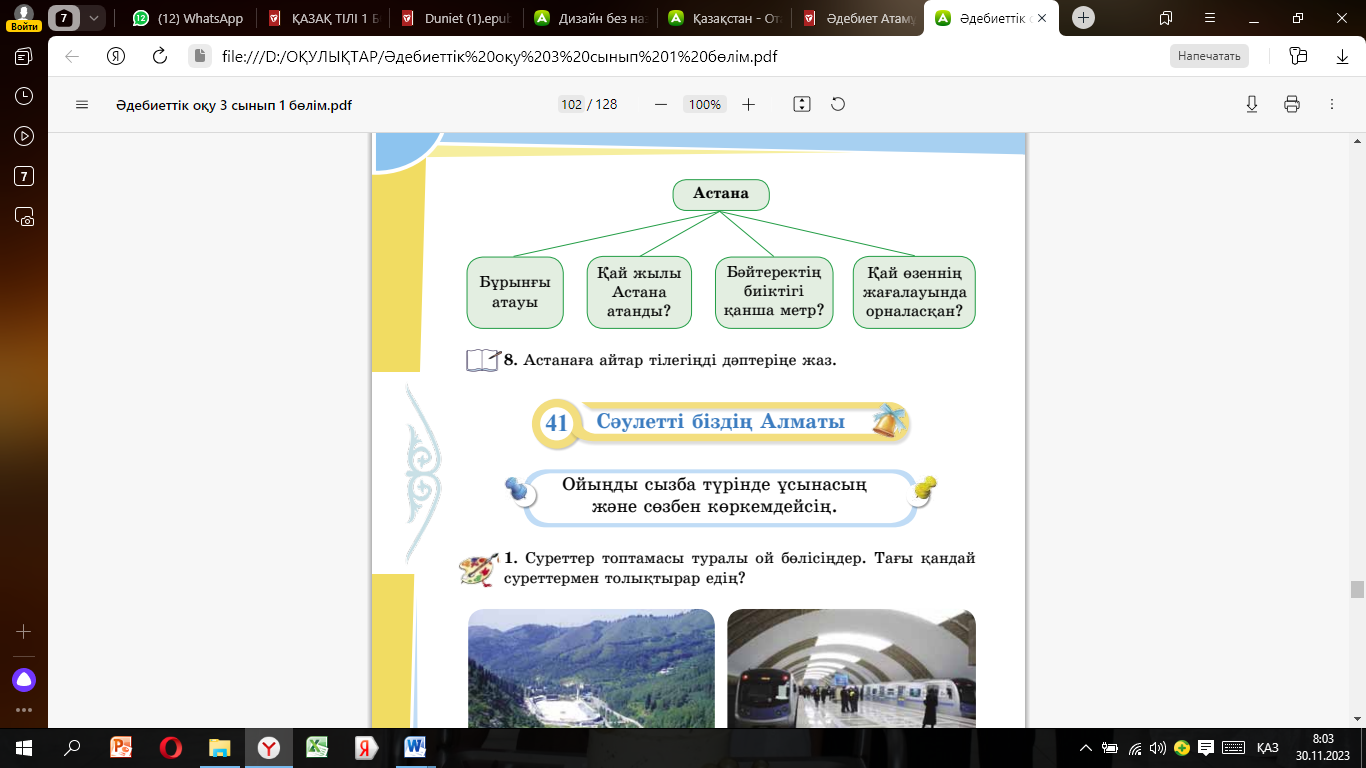Switch to the Дизайн без названия tab
The width and height of the screenshot is (1366, 768).
coord(590,18)
